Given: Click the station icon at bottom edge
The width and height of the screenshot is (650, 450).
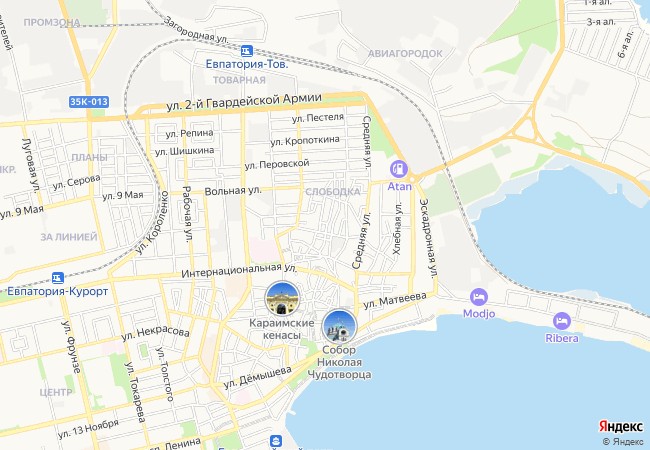Looking at the screenshot, I should tap(276, 441).
